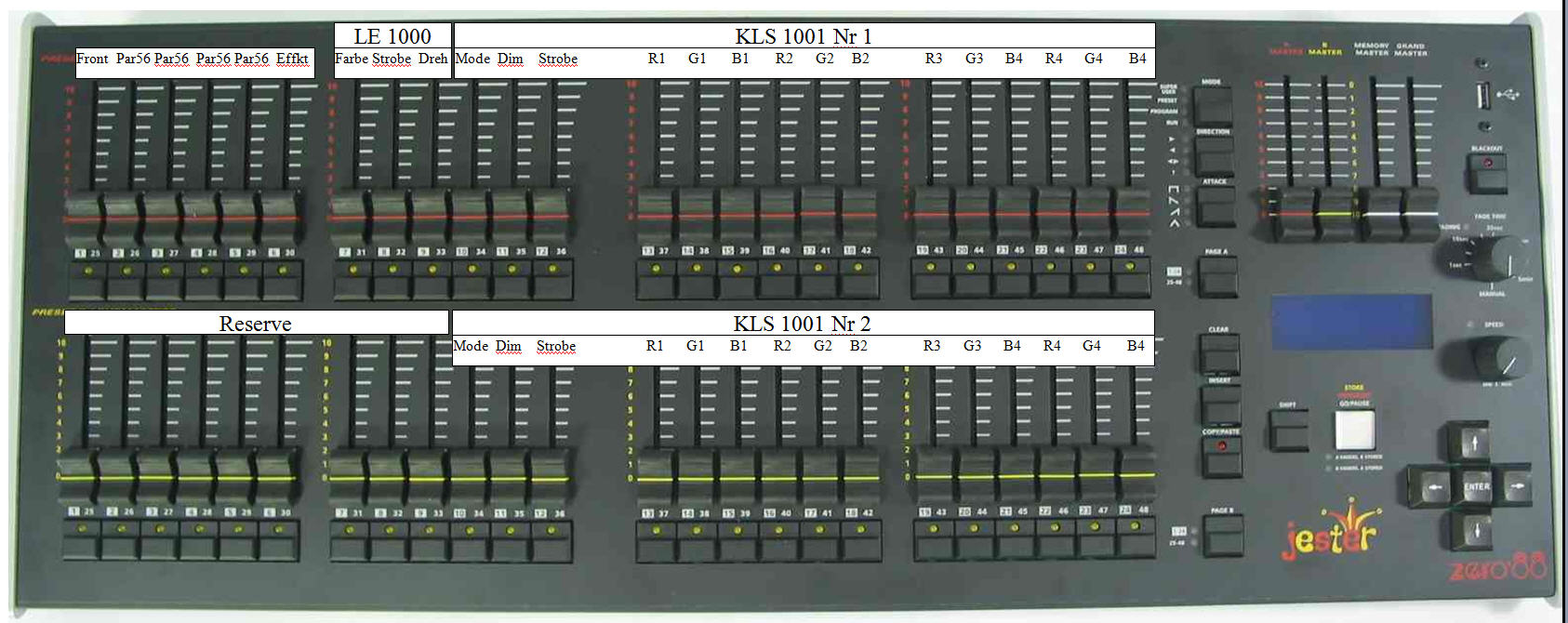Flash button below LE 1000 Farbe fader

click(353, 281)
